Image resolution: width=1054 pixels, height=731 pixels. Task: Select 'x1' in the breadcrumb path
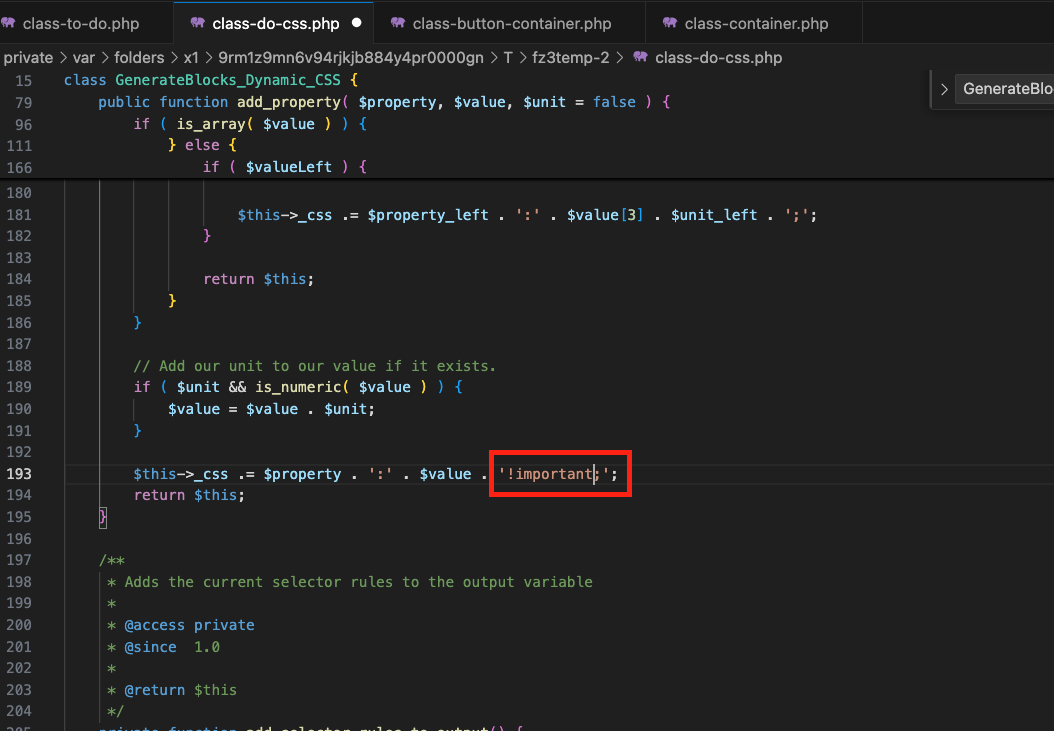(x=191, y=58)
